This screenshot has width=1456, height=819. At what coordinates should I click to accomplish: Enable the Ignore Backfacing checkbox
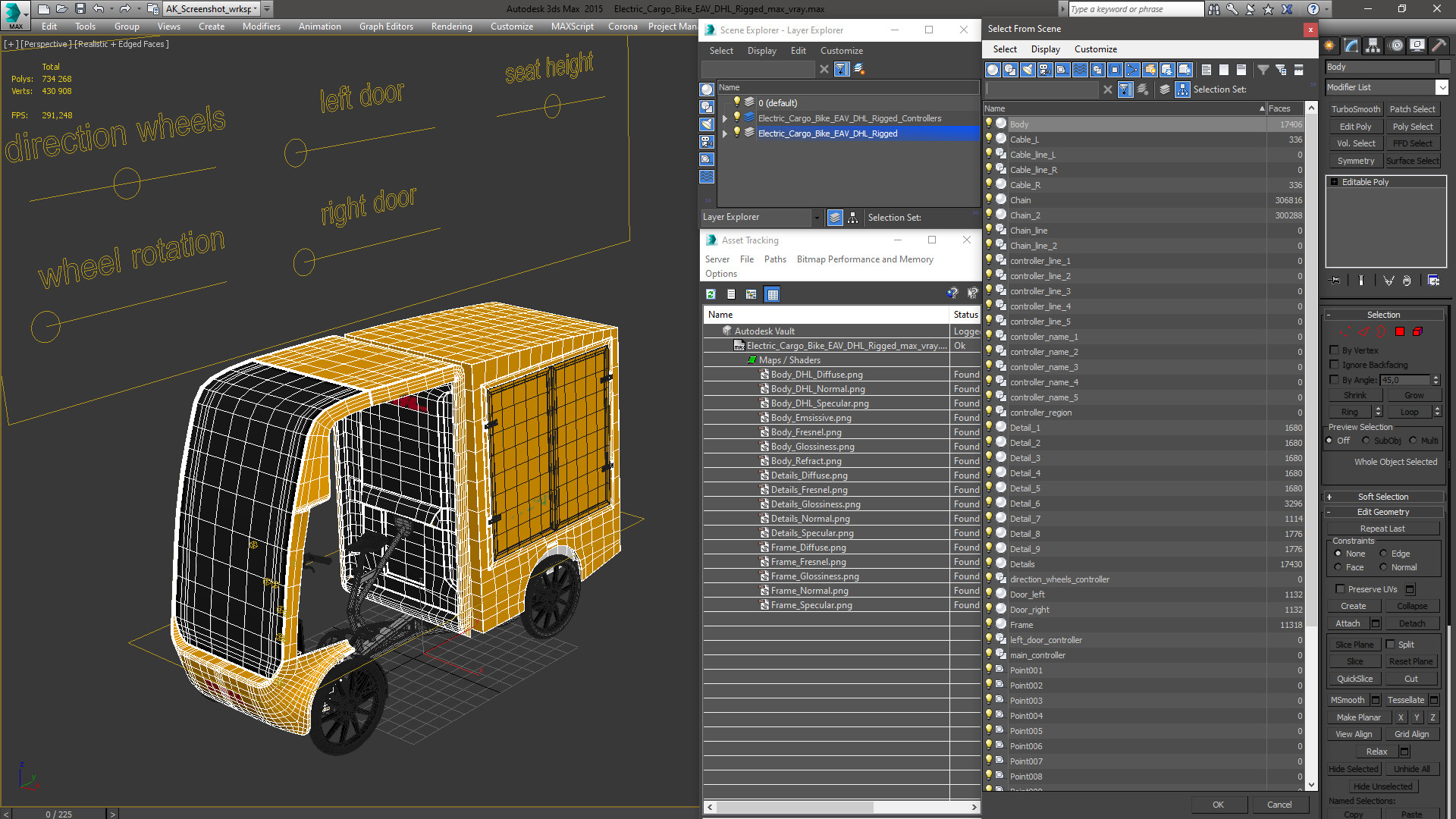click(1335, 365)
